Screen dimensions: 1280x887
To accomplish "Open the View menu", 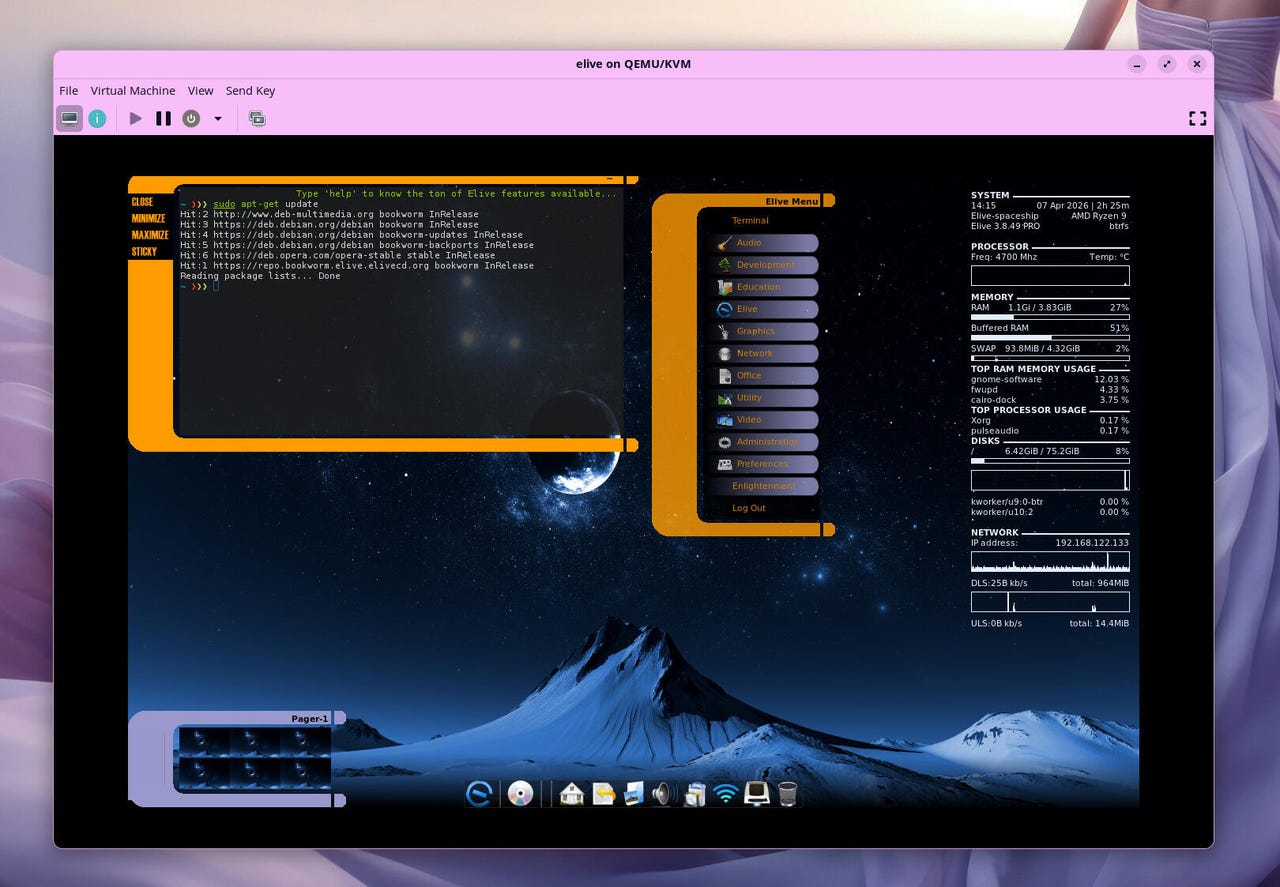I will [x=200, y=91].
